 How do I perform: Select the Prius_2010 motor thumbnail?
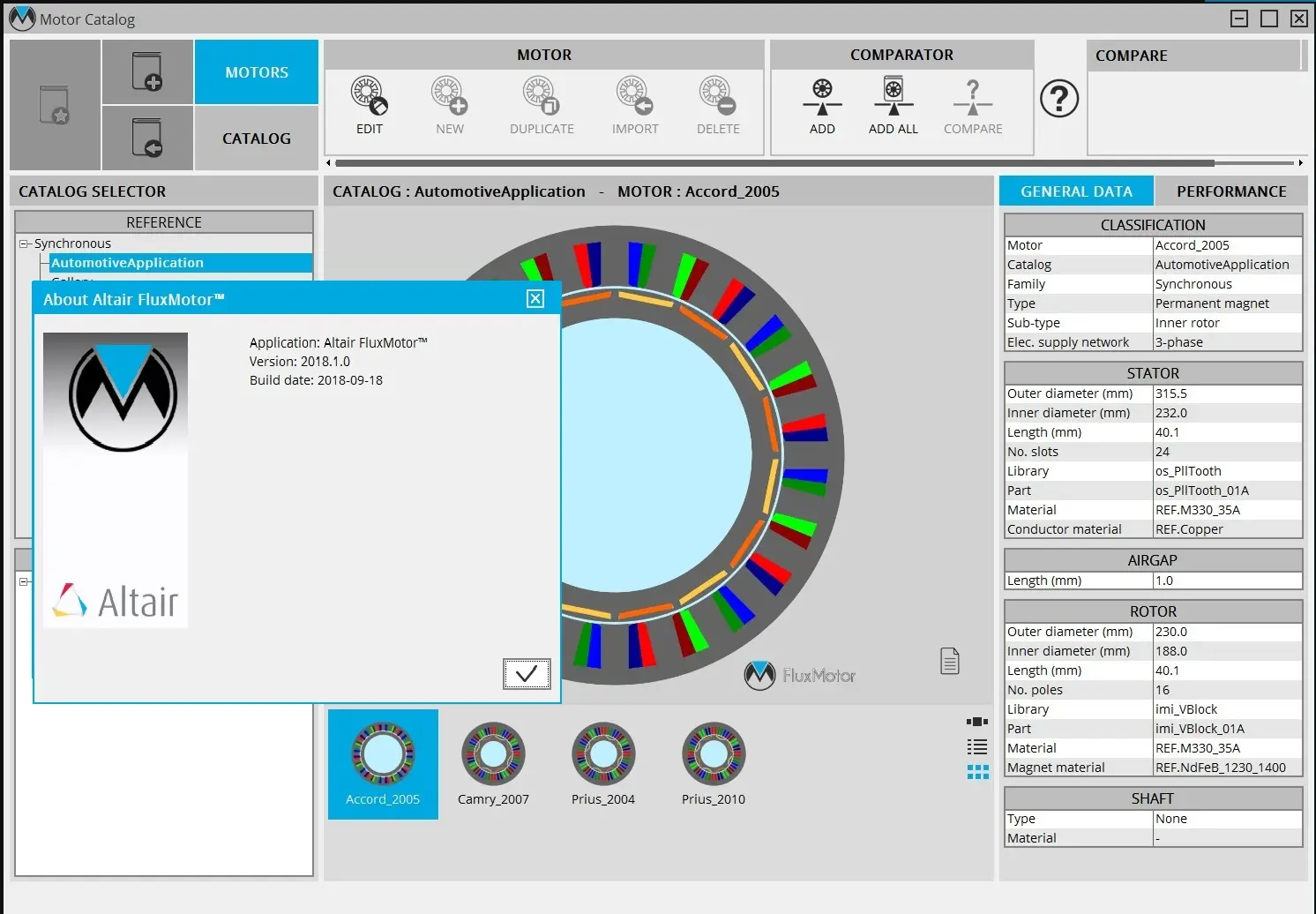pos(714,764)
